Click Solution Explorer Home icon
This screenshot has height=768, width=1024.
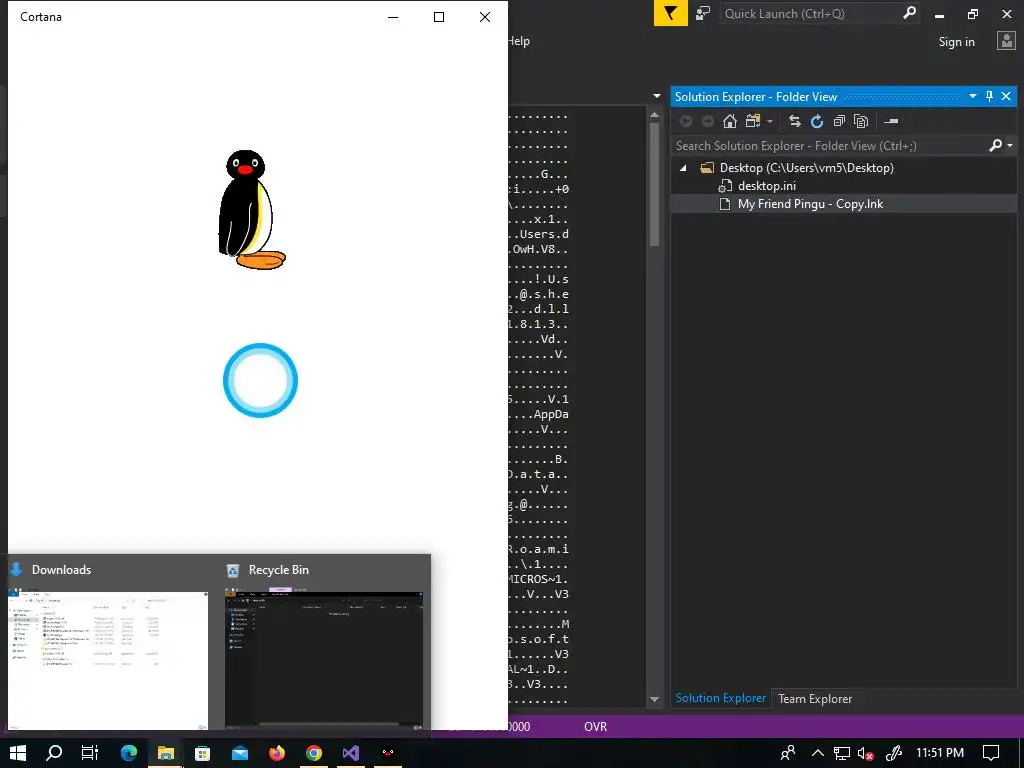pyautogui.click(x=729, y=121)
